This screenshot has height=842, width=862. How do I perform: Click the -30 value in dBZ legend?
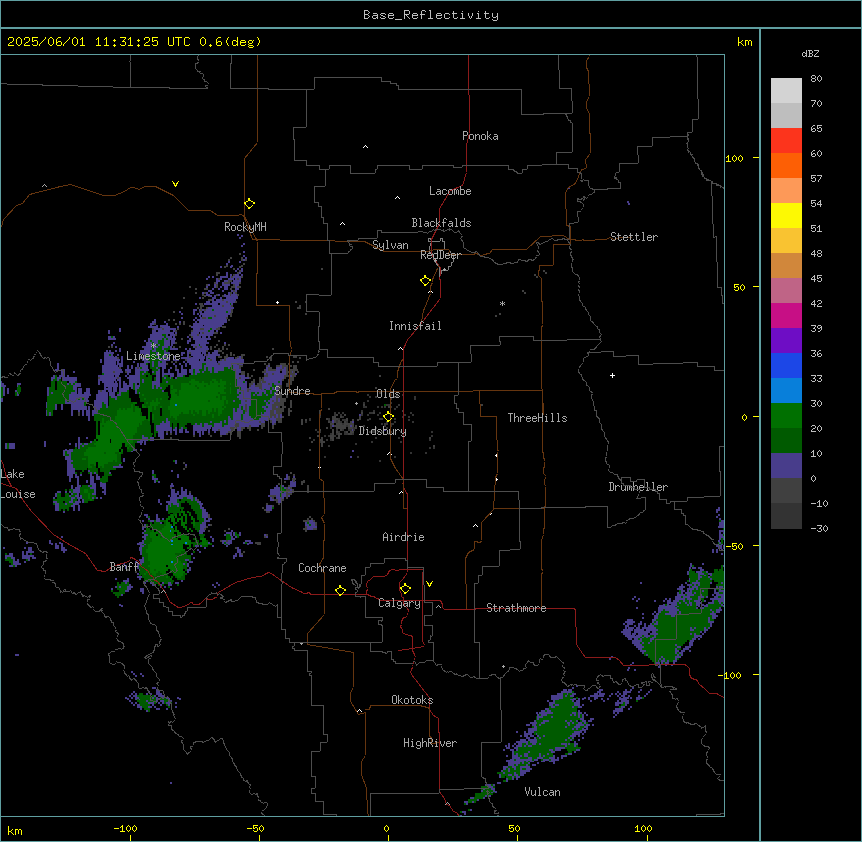(x=819, y=529)
